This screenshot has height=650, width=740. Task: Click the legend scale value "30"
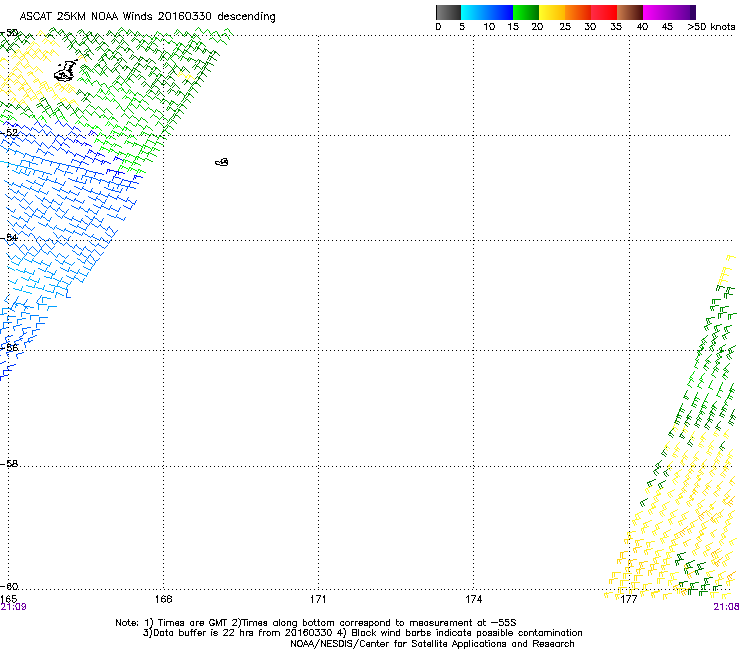click(590, 27)
